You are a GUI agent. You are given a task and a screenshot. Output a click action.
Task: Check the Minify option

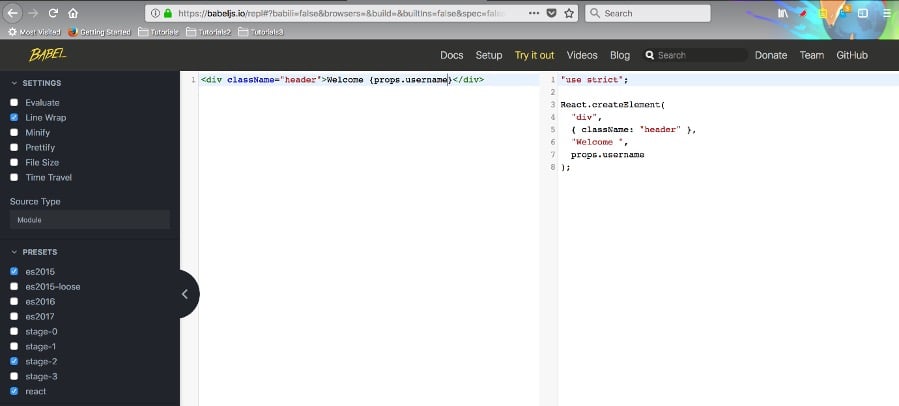point(14,132)
